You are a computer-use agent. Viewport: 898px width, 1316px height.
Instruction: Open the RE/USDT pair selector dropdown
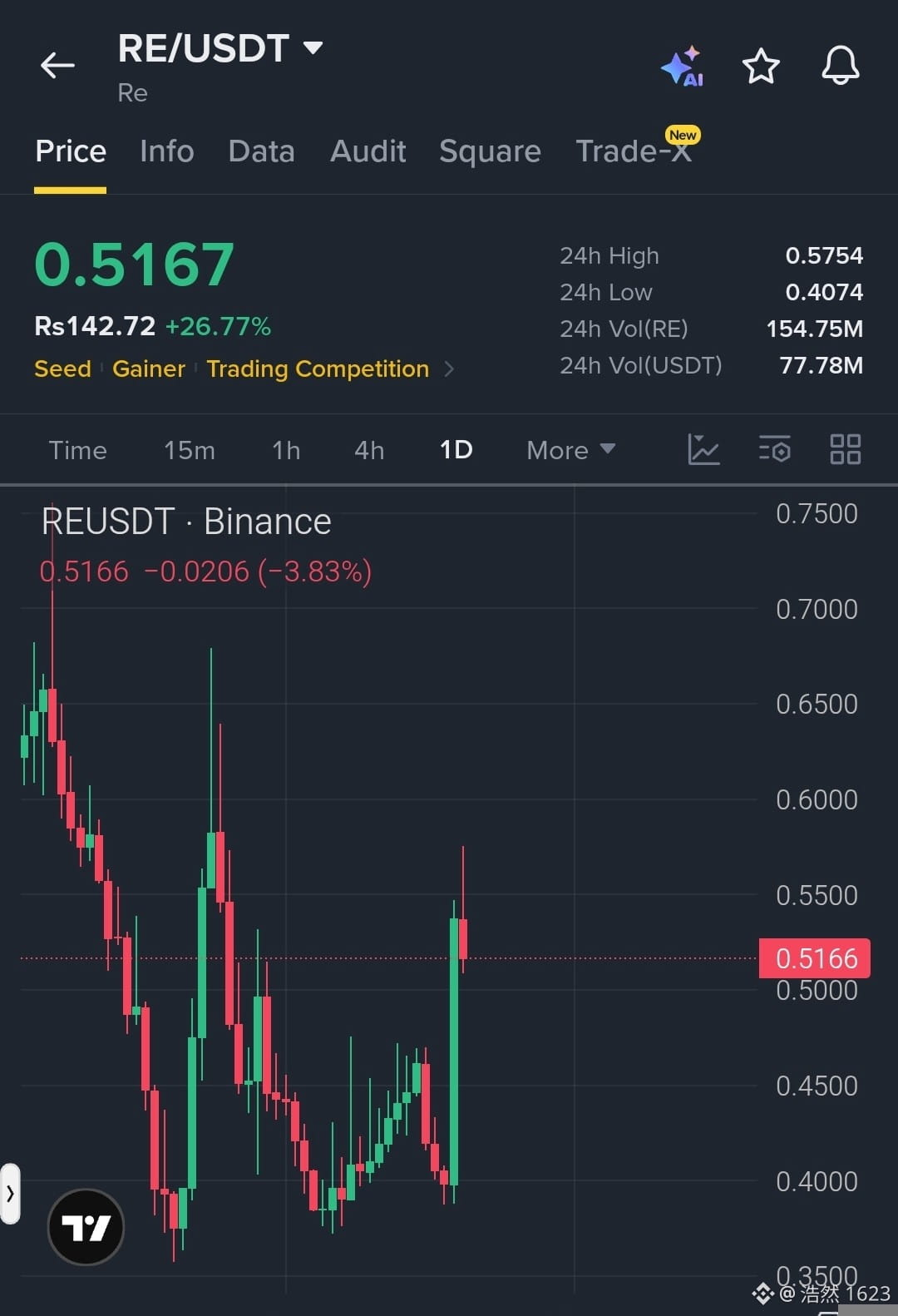tap(220, 48)
